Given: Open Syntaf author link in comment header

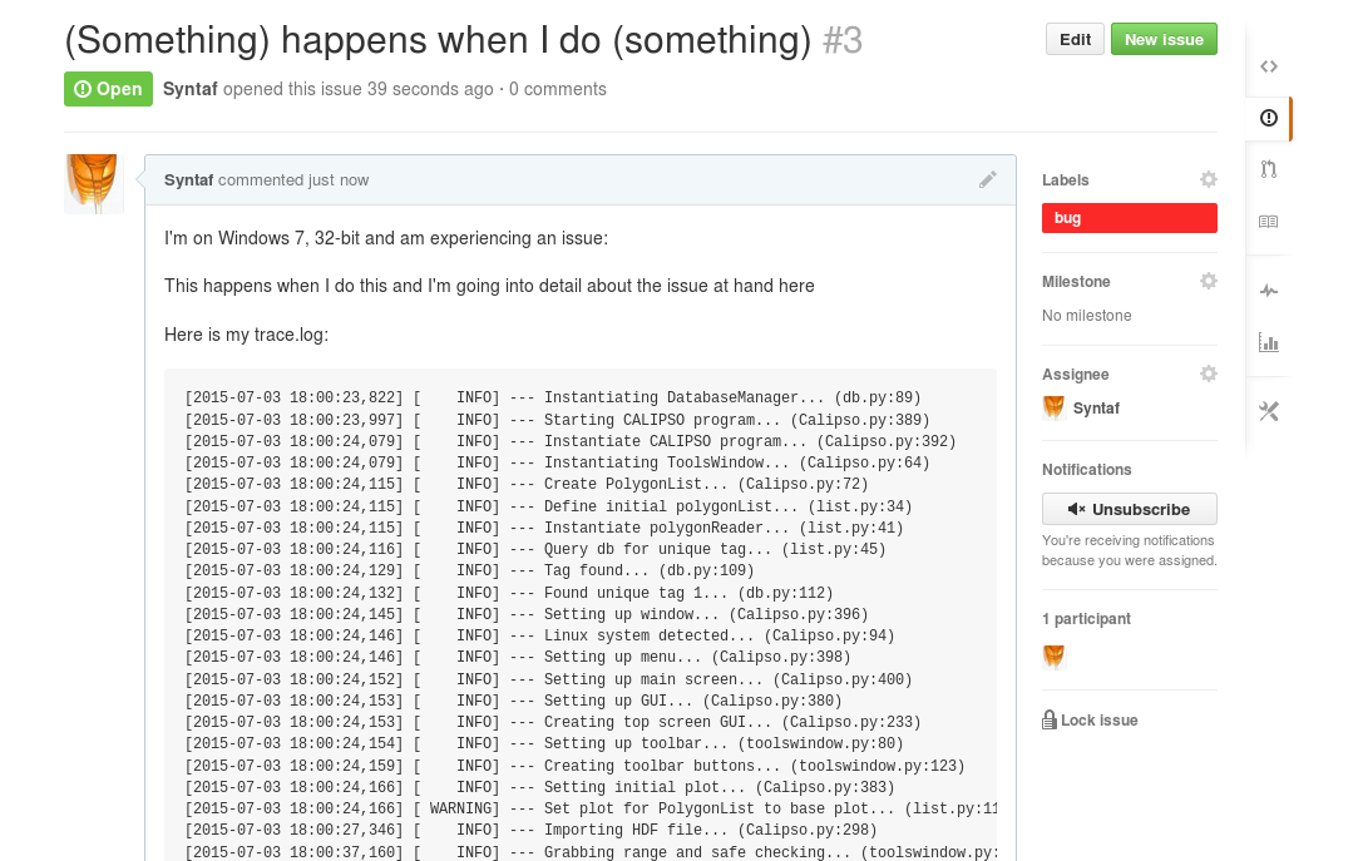Looking at the screenshot, I should point(189,180).
